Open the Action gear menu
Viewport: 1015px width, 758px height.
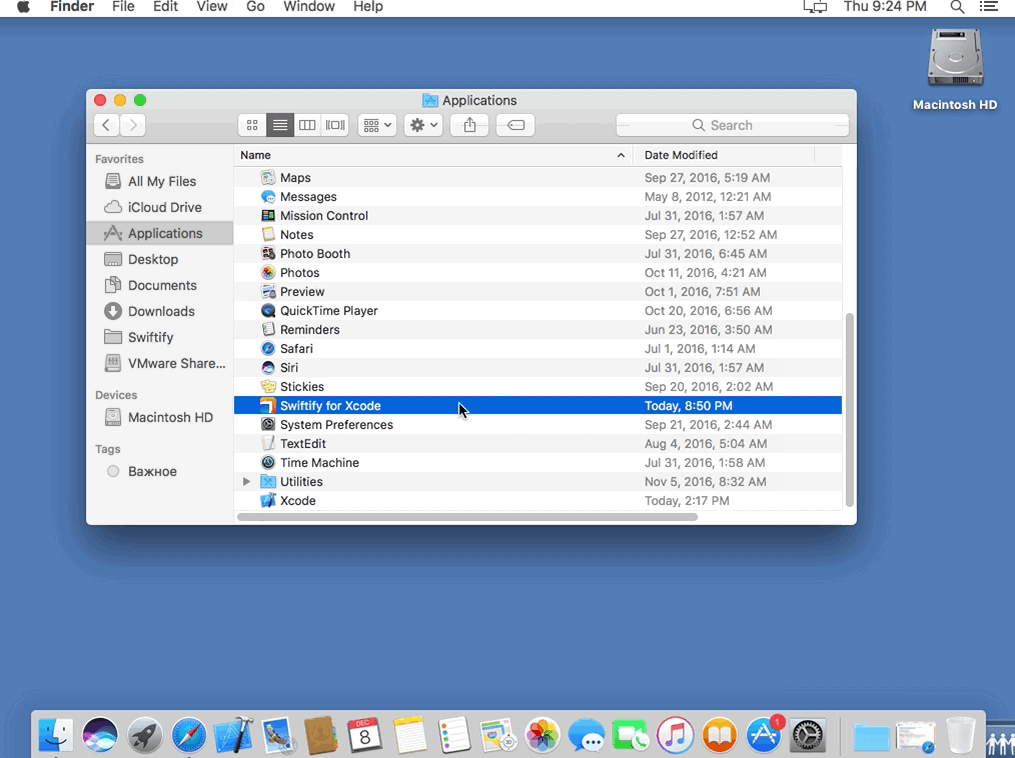pyautogui.click(x=423, y=125)
